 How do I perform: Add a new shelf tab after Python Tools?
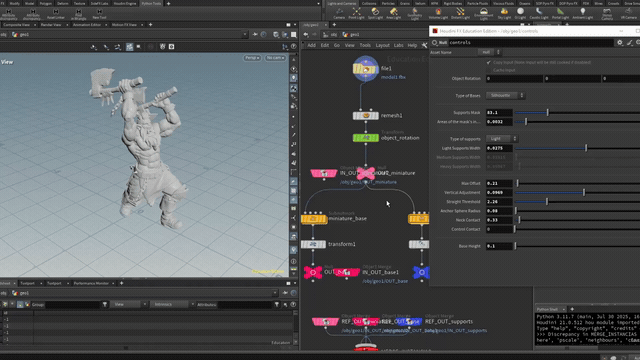click(x=168, y=3)
